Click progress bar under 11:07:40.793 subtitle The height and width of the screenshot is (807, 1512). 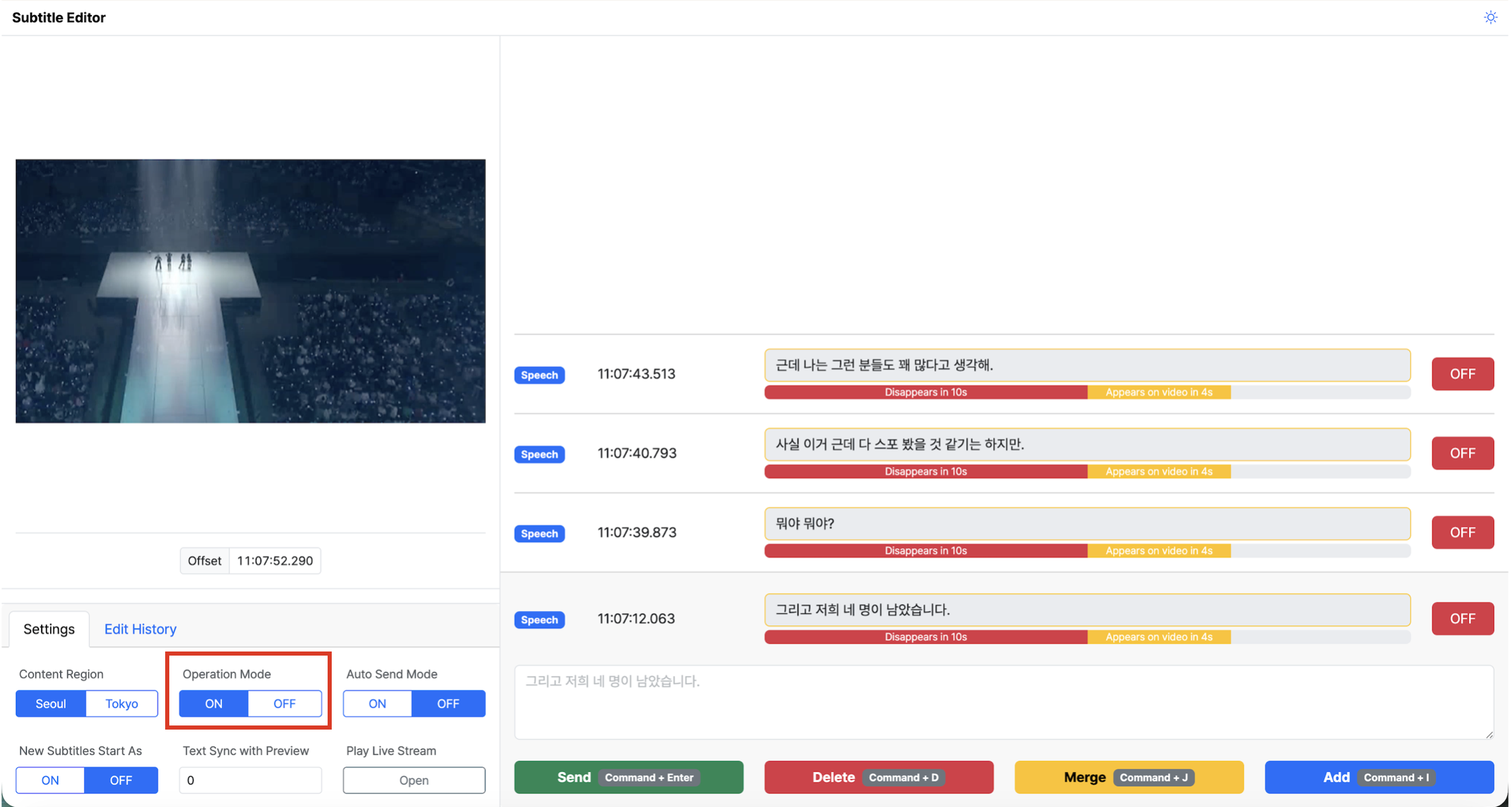(x=1087, y=471)
